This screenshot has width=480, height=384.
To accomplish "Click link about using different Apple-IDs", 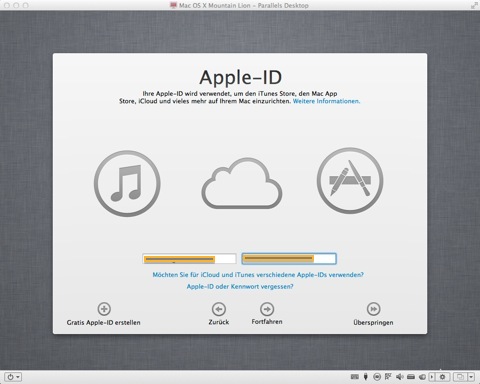I will (x=258, y=275).
